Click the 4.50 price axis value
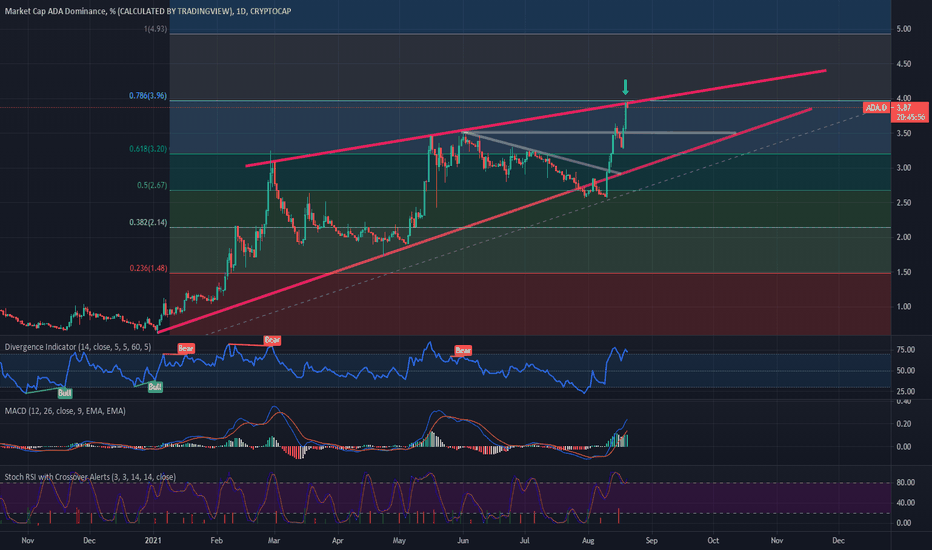The height and width of the screenshot is (550, 932). (903, 64)
